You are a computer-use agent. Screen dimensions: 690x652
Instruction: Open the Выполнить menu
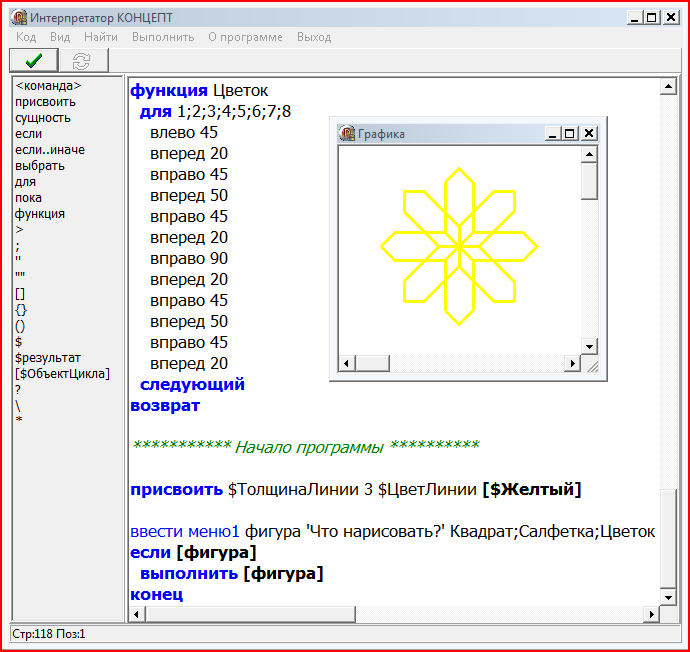pyautogui.click(x=163, y=37)
